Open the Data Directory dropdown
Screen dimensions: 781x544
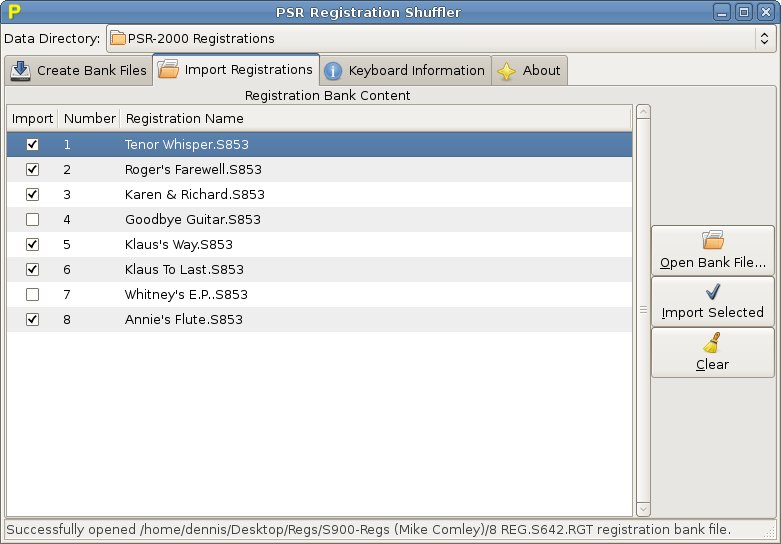click(x=440, y=39)
